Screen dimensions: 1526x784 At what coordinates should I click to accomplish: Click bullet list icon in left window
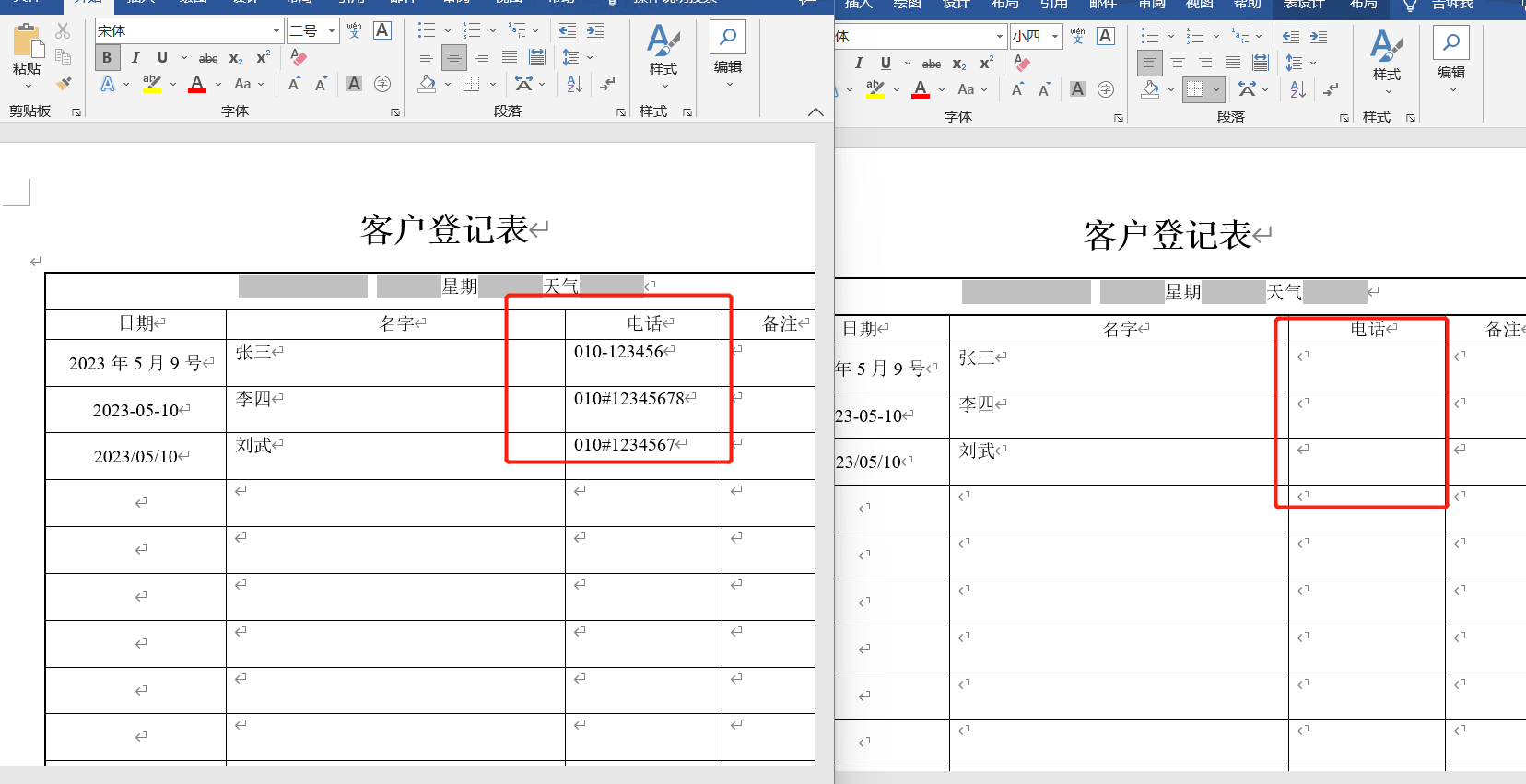click(426, 30)
